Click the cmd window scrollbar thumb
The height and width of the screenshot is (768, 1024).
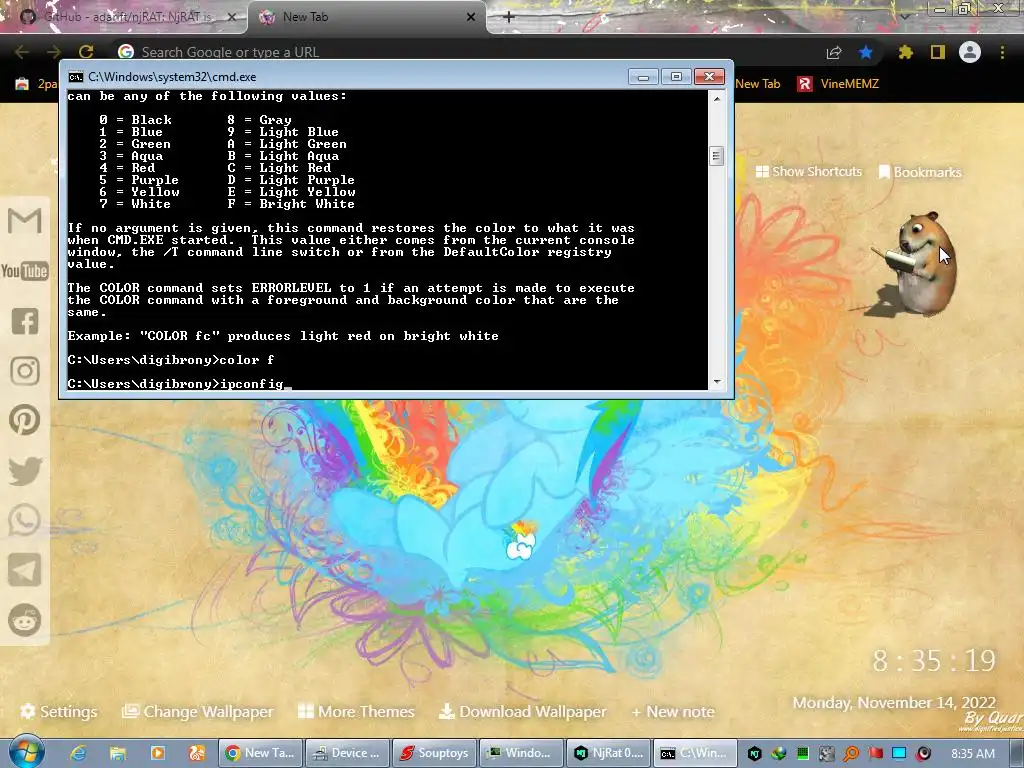(716, 155)
